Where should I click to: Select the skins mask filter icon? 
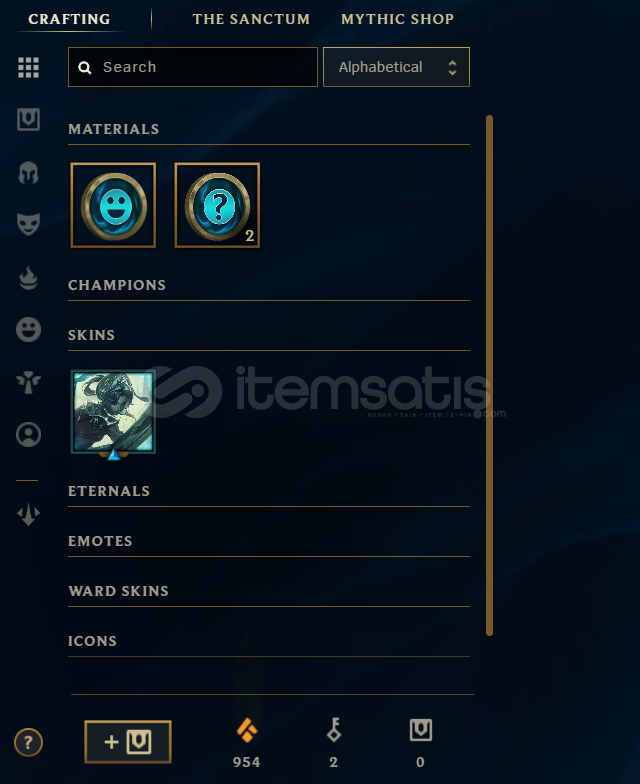(x=28, y=224)
